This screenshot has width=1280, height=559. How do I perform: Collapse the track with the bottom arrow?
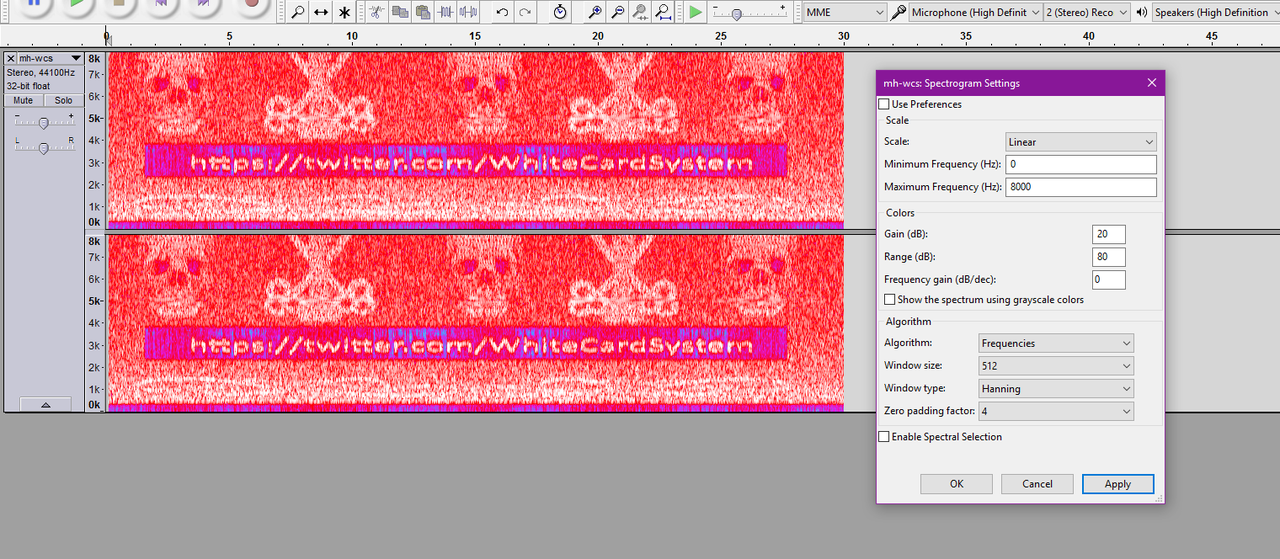pos(45,404)
